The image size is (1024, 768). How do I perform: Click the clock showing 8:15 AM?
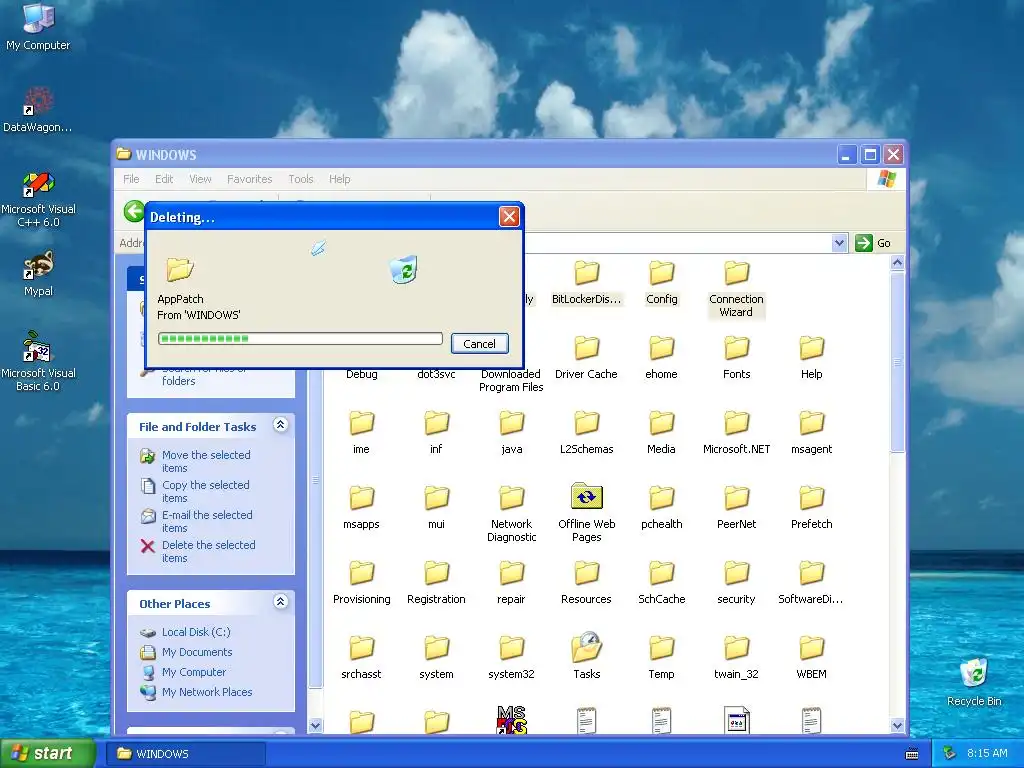coord(987,753)
